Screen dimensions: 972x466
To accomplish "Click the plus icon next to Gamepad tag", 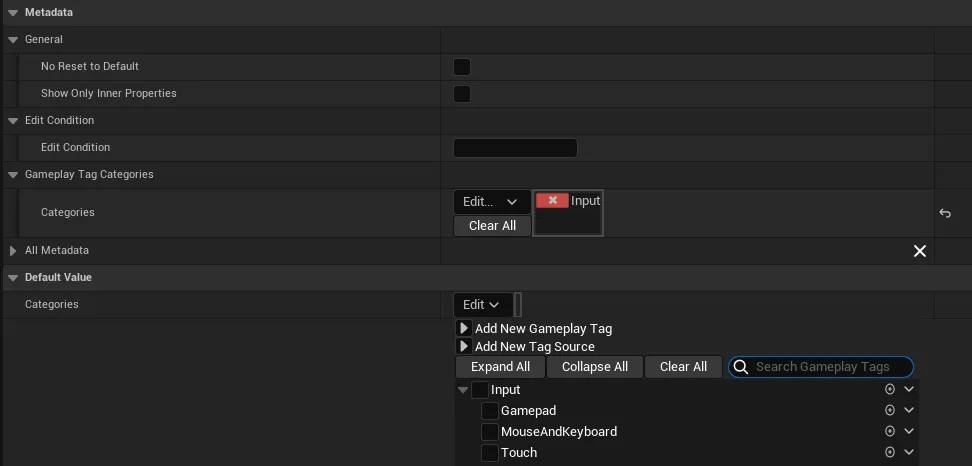I will (889, 410).
